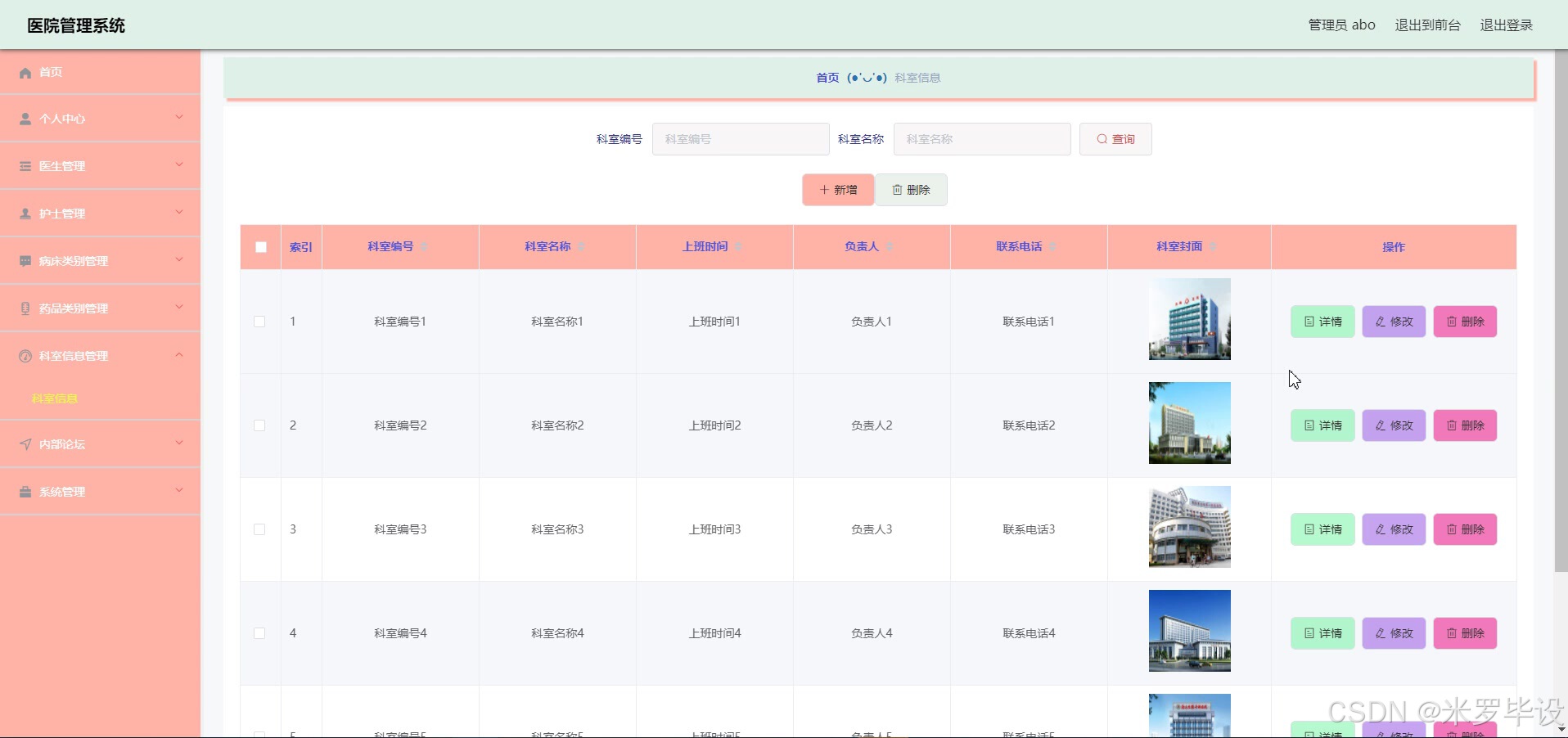Expand the 病床类别管理 menu chevron
This screenshot has width=1568, height=738.
click(179, 260)
